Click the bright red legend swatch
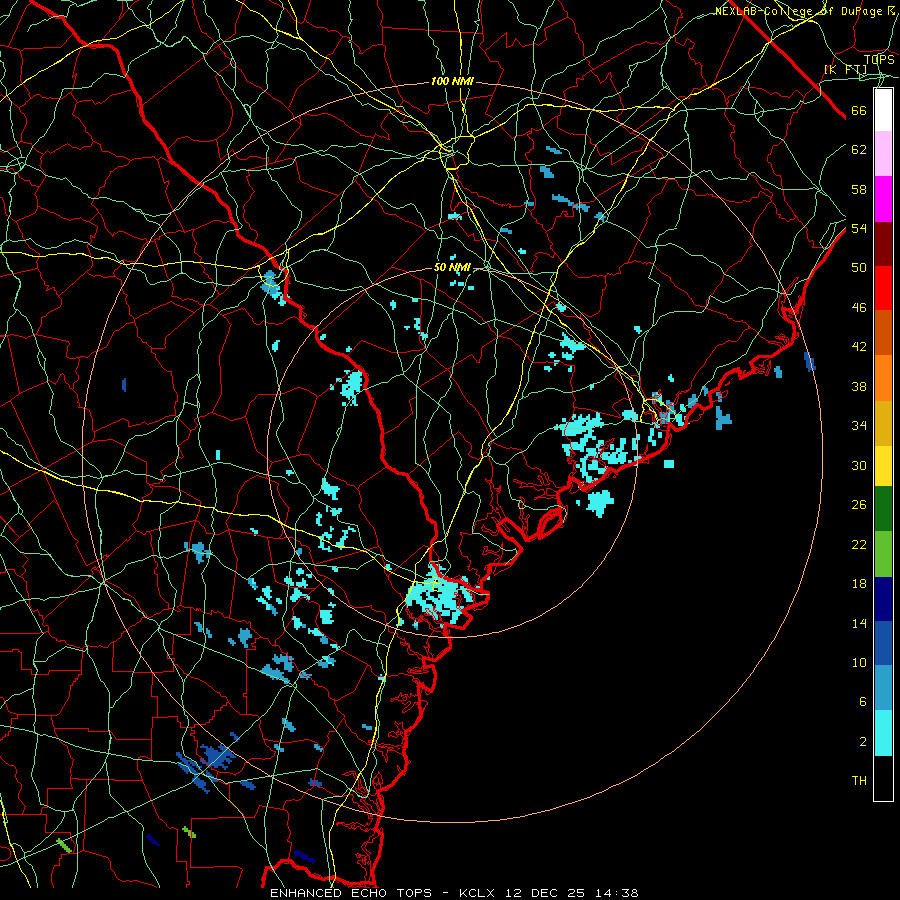900x900 pixels. [x=883, y=288]
